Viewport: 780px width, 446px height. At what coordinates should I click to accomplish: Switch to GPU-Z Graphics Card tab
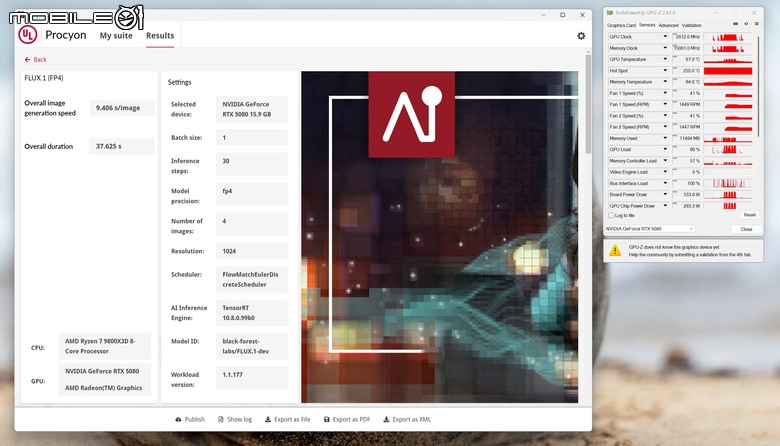coord(621,25)
